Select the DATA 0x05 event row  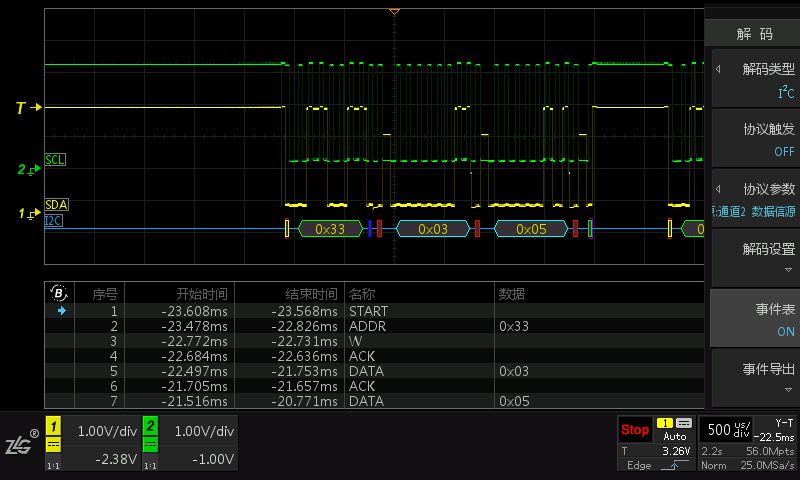click(374, 401)
